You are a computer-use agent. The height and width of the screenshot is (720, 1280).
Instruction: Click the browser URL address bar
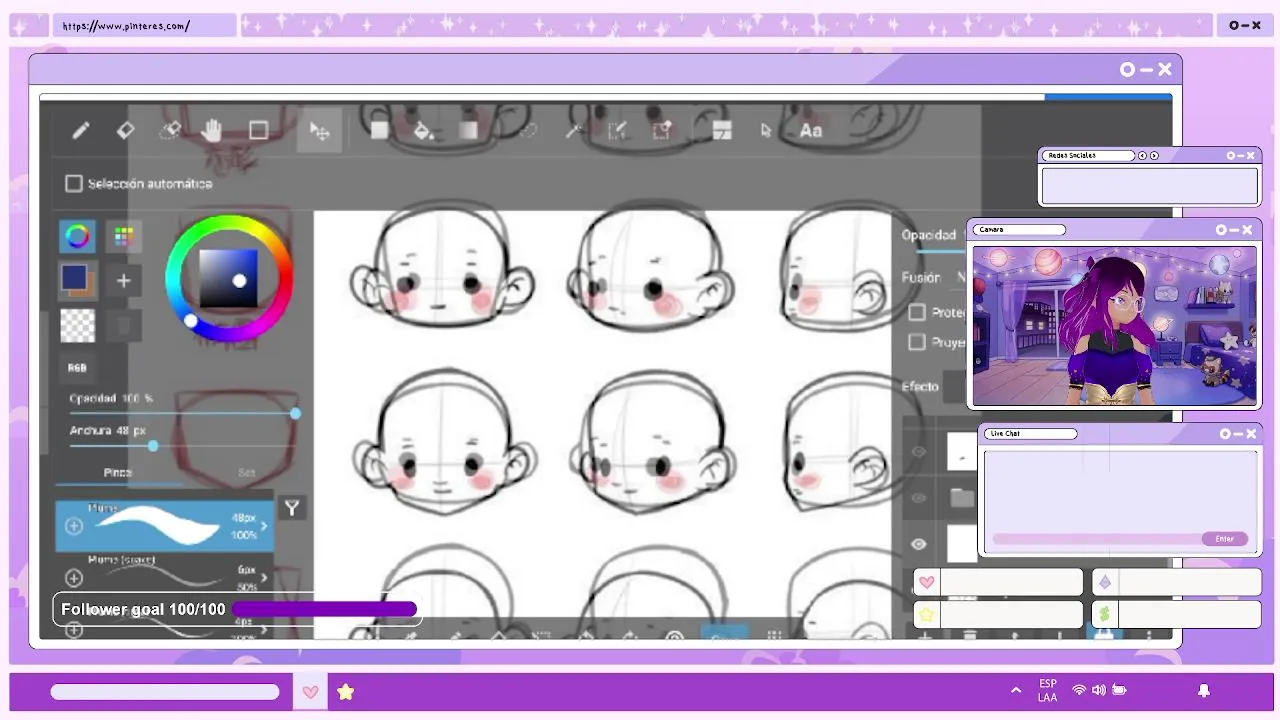click(145, 26)
